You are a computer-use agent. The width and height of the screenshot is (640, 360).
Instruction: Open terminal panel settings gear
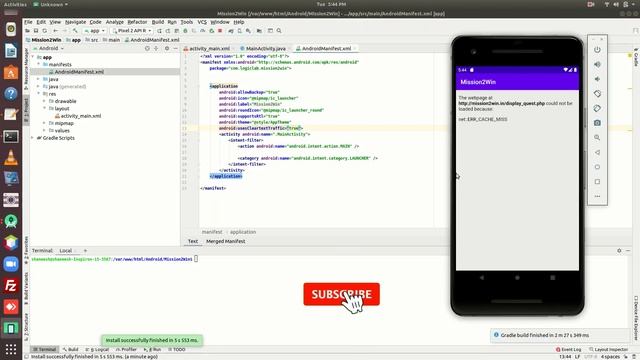pyautogui.click(x=619, y=251)
